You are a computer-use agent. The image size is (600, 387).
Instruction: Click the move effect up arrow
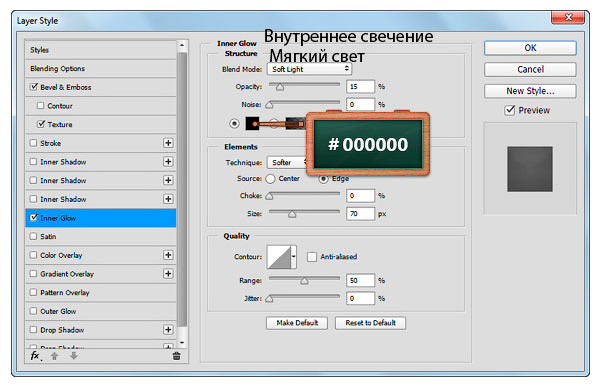[54, 356]
